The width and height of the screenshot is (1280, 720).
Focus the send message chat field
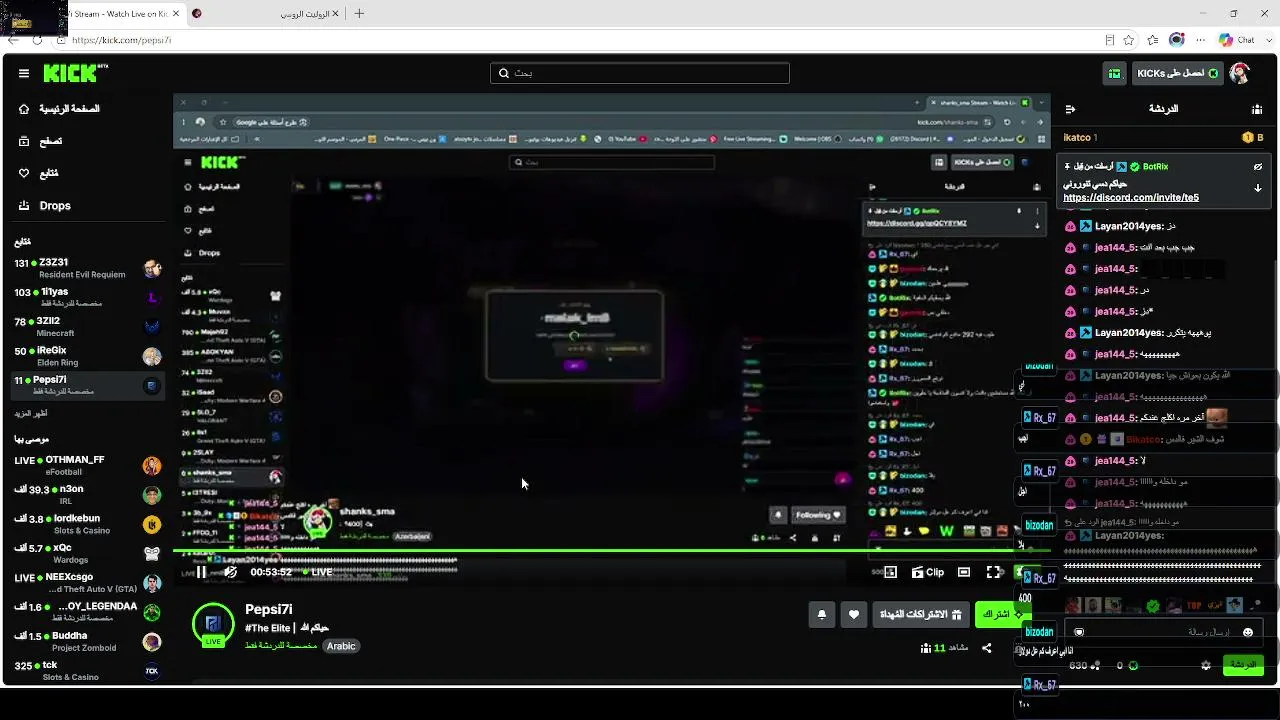(x=1164, y=632)
